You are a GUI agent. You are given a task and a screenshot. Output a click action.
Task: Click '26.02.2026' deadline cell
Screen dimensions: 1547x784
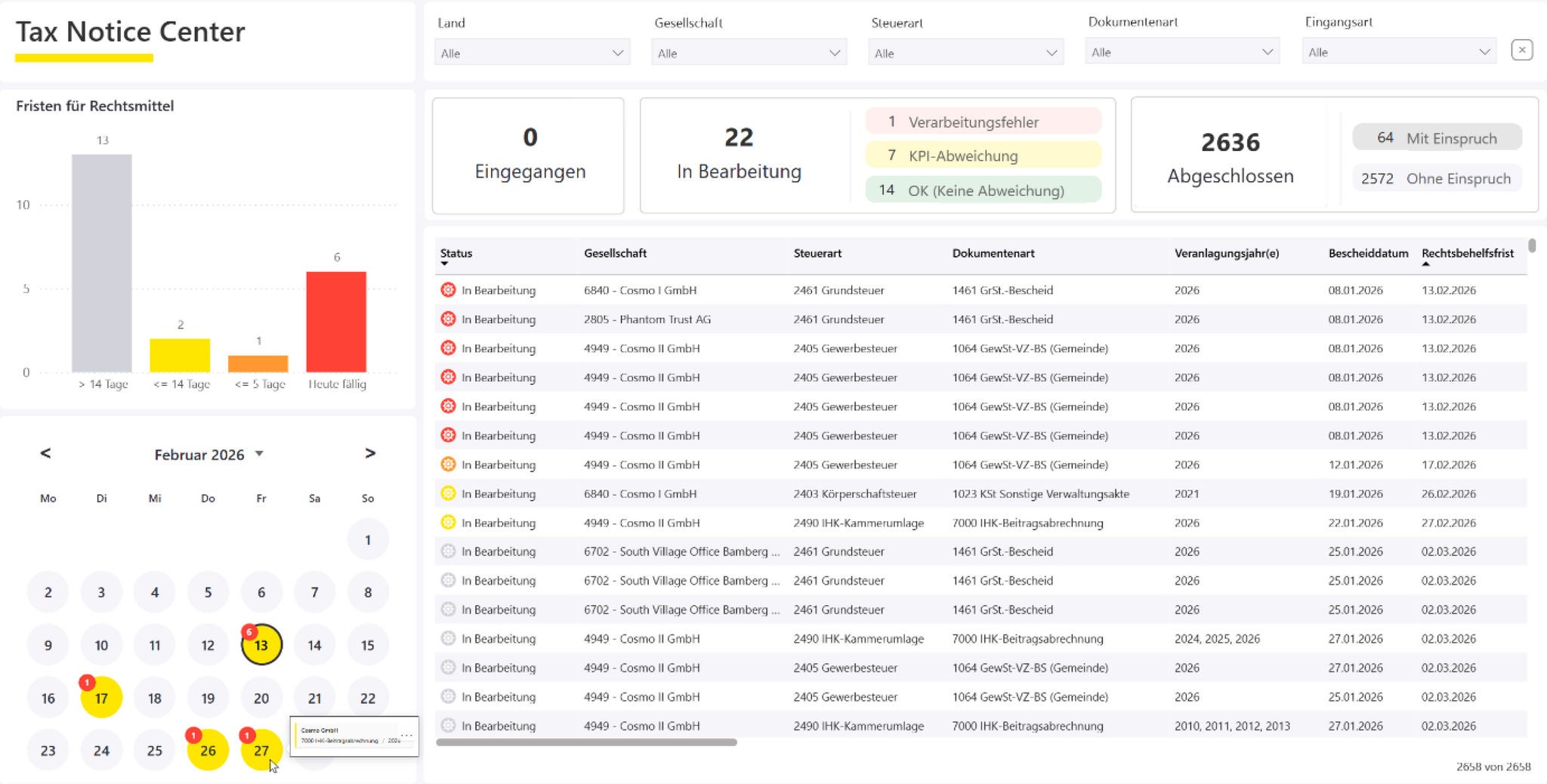(x=1449, y=493)
